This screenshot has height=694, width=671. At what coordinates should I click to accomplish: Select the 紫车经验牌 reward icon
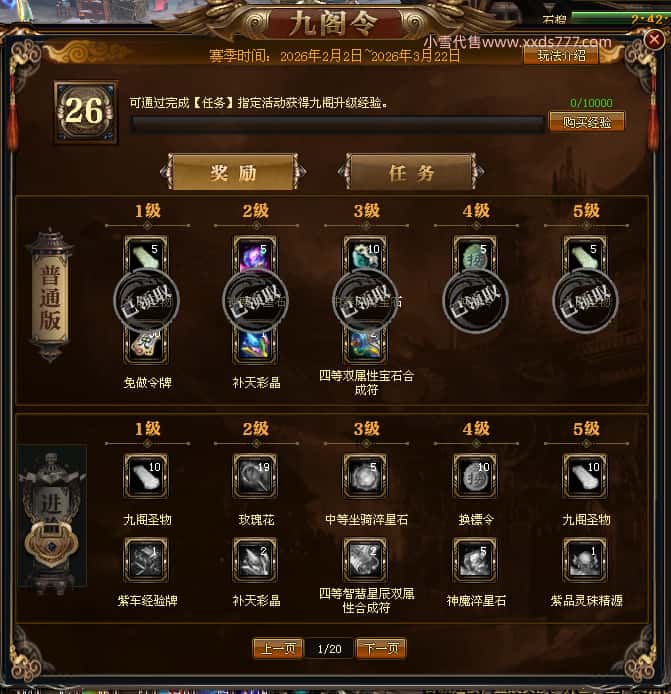pyautogui.click(x=146, y=560)
